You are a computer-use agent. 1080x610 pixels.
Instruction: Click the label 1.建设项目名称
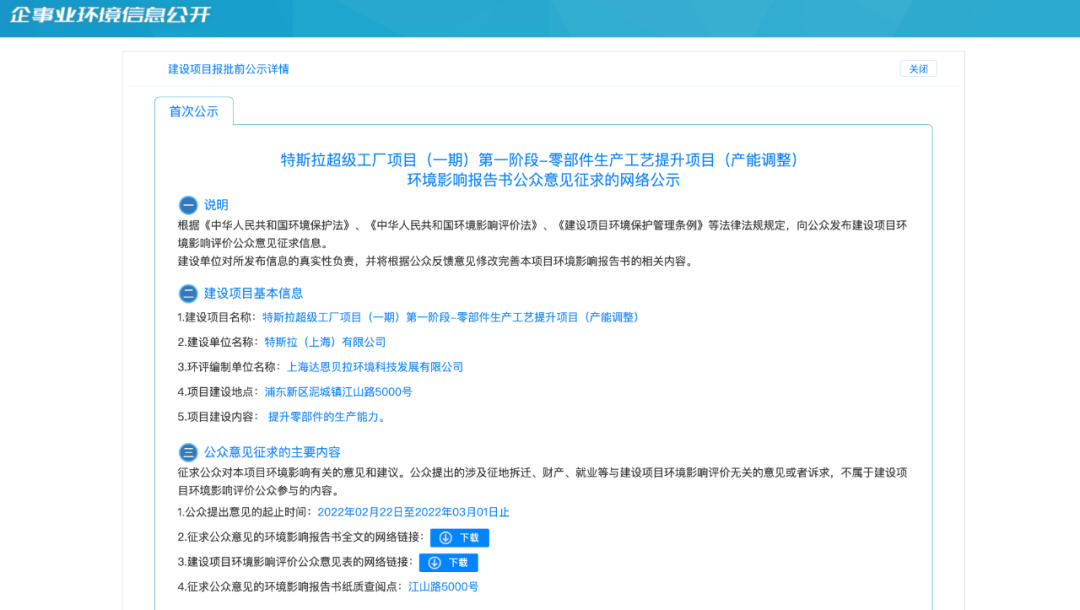click(217, 317)
